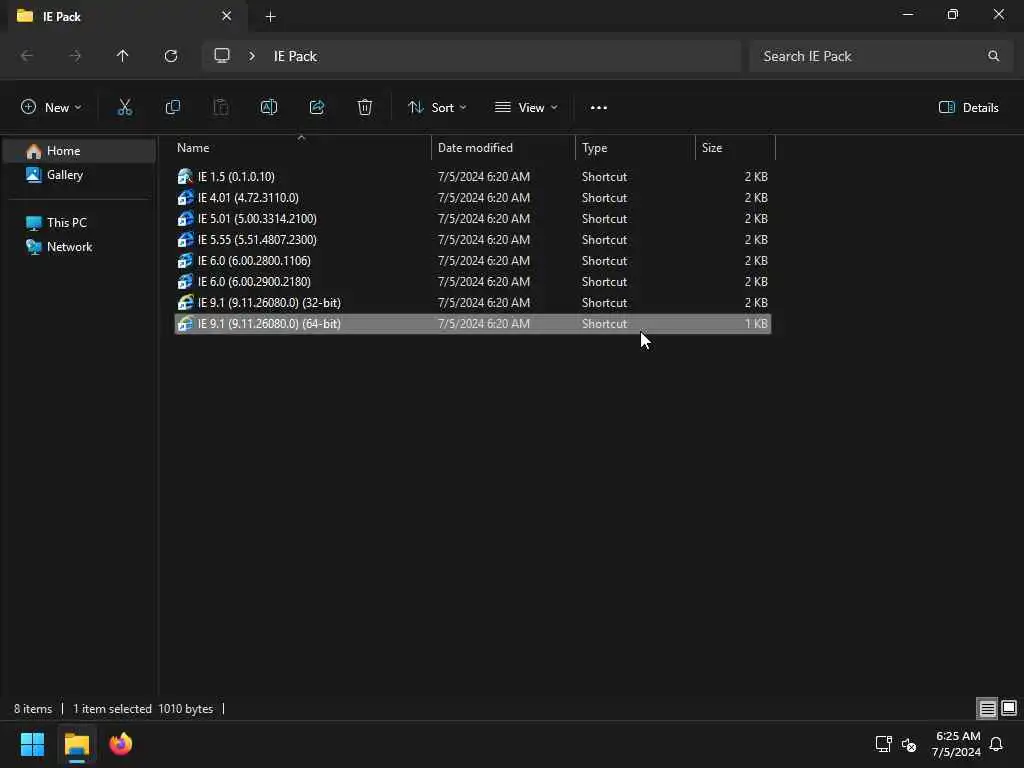
Task: Click the IE 9.1 32-bit shortcut icon
Action: [x=185, y=302]
